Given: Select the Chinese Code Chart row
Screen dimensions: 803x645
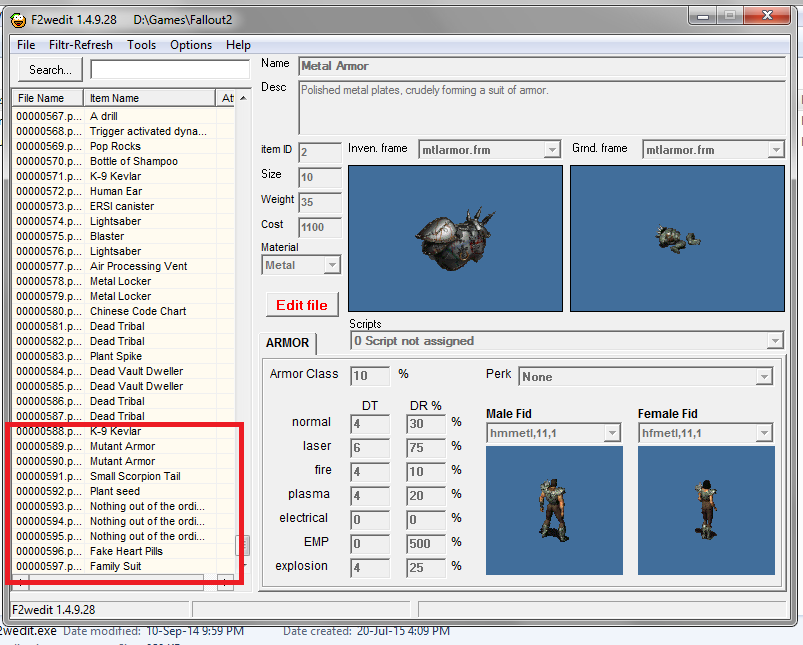Looking at the screenshot, I should click(x=123, y=311).
